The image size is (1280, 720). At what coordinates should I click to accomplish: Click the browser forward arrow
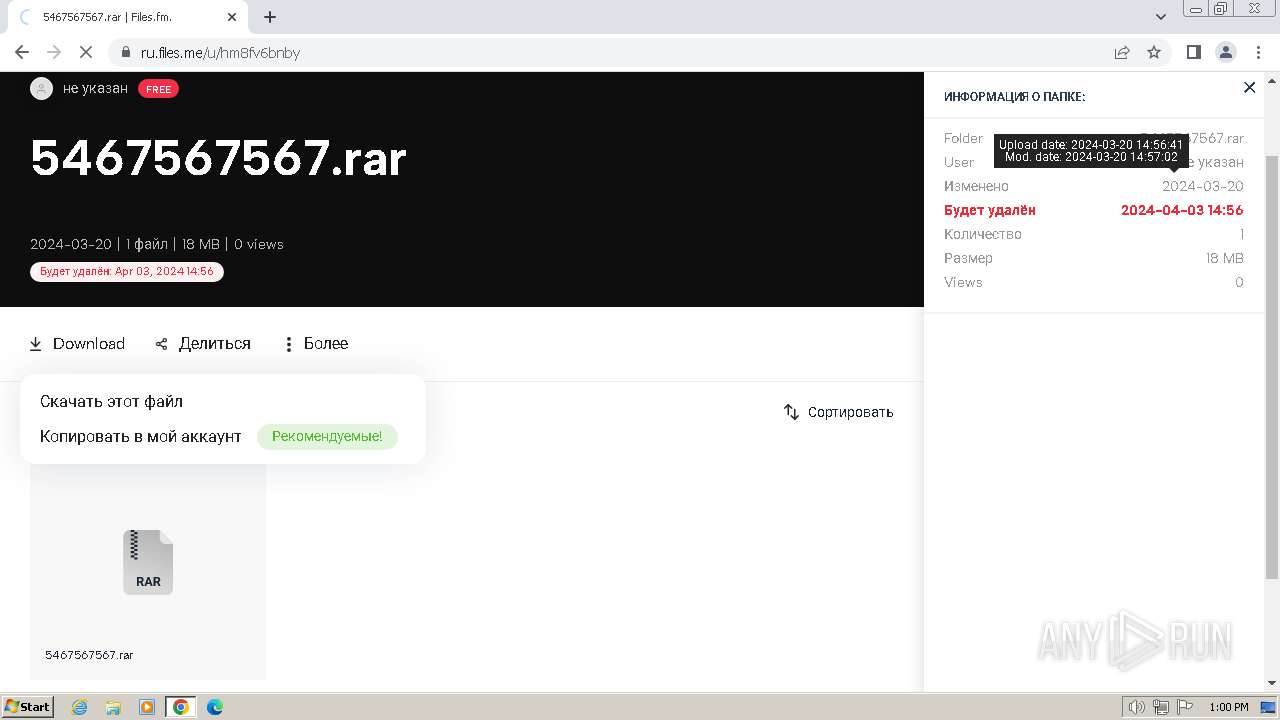point(54,52)
